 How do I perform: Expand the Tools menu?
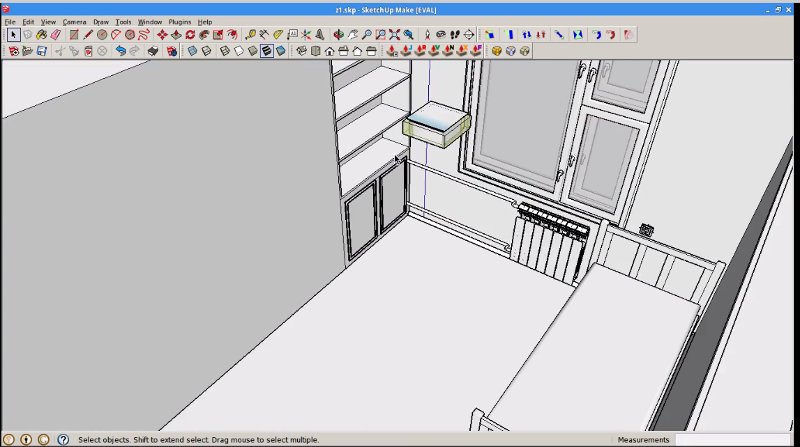coord(123,21)
